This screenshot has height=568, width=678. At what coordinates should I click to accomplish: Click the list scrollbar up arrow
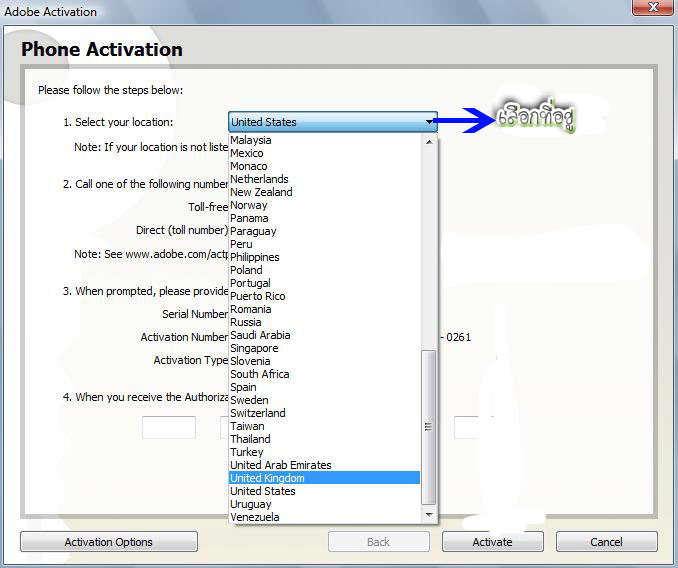pos(429,142)
